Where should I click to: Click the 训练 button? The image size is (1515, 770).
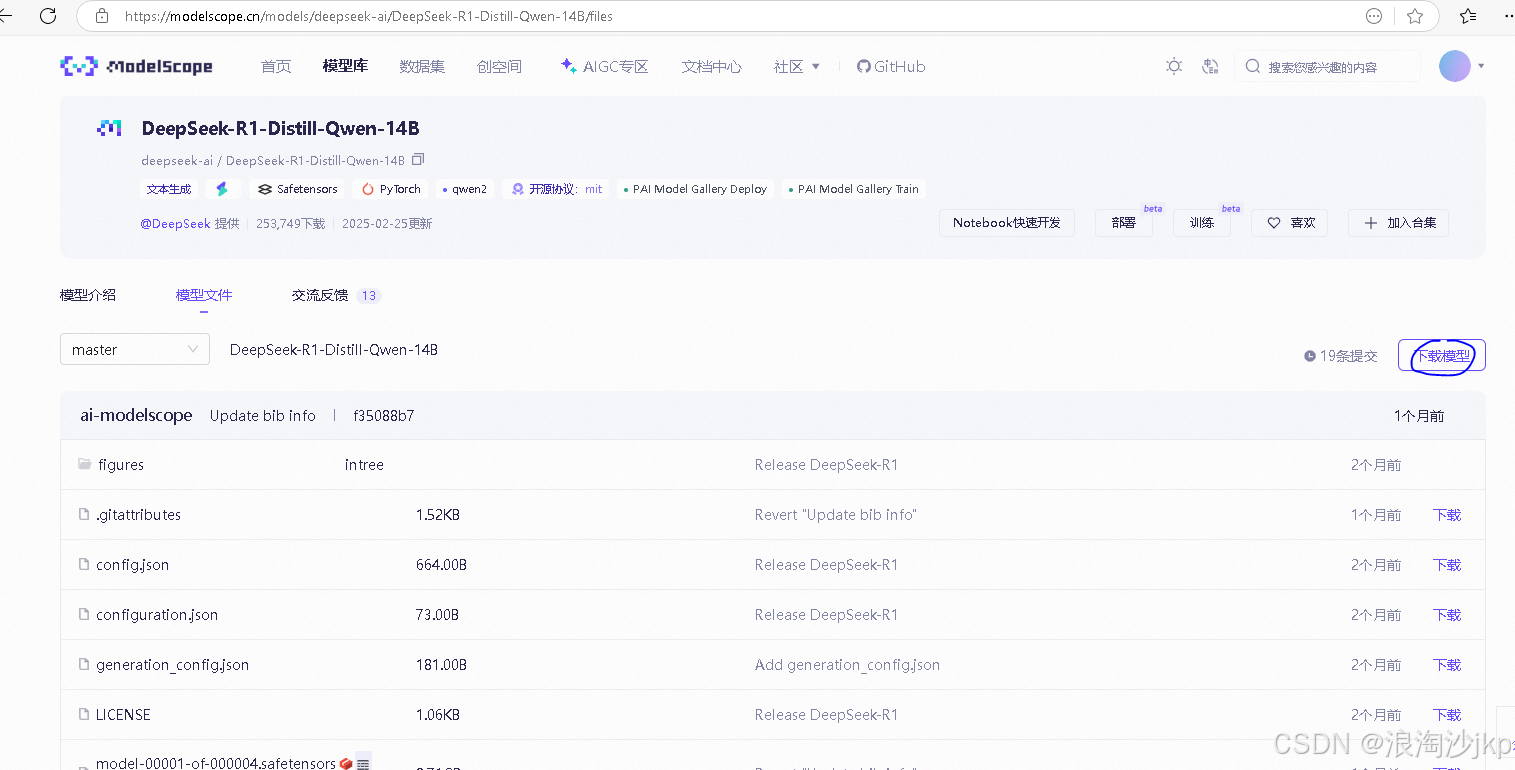point(1202,223)
